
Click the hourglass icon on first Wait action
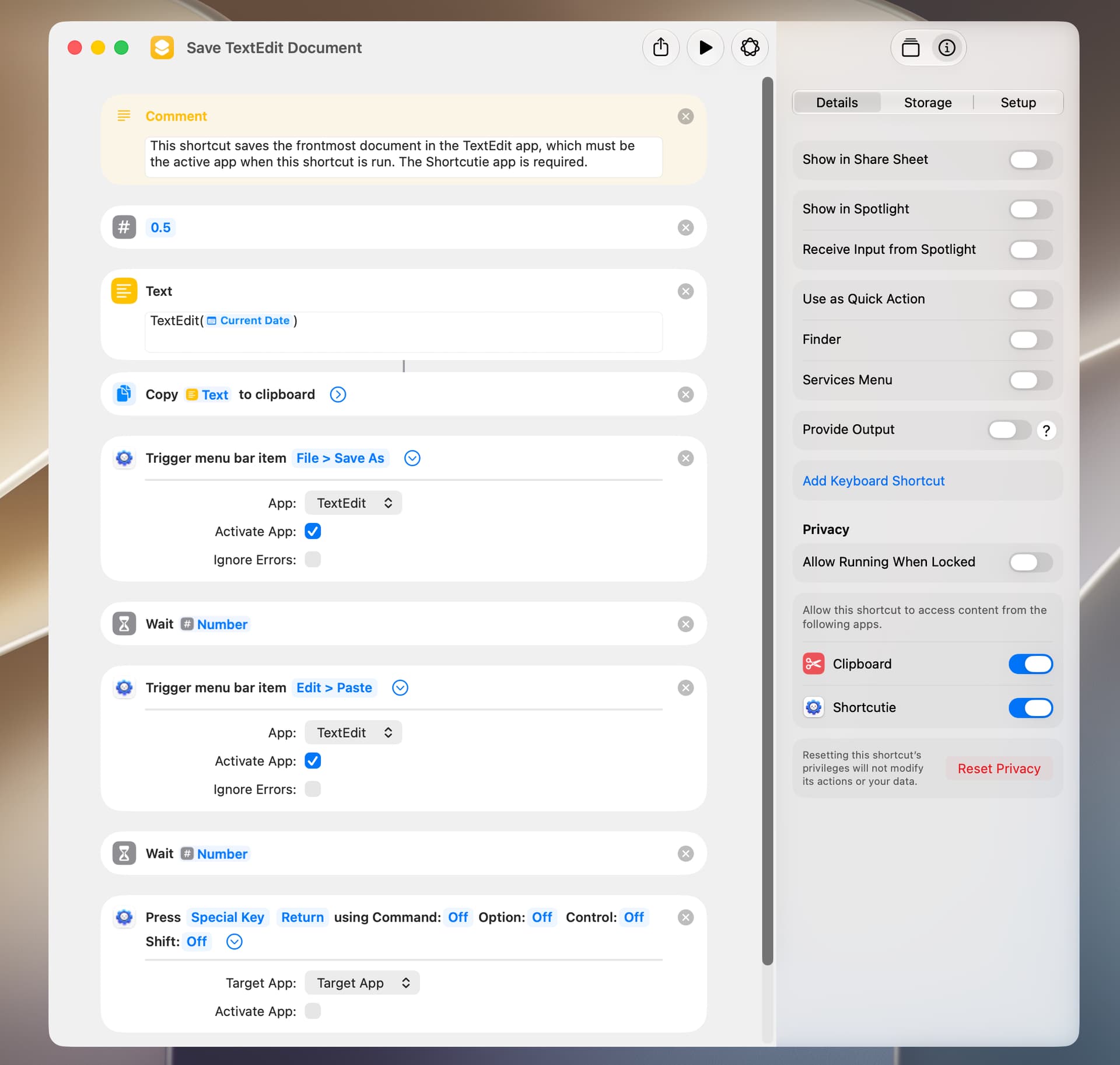(124, 624)
